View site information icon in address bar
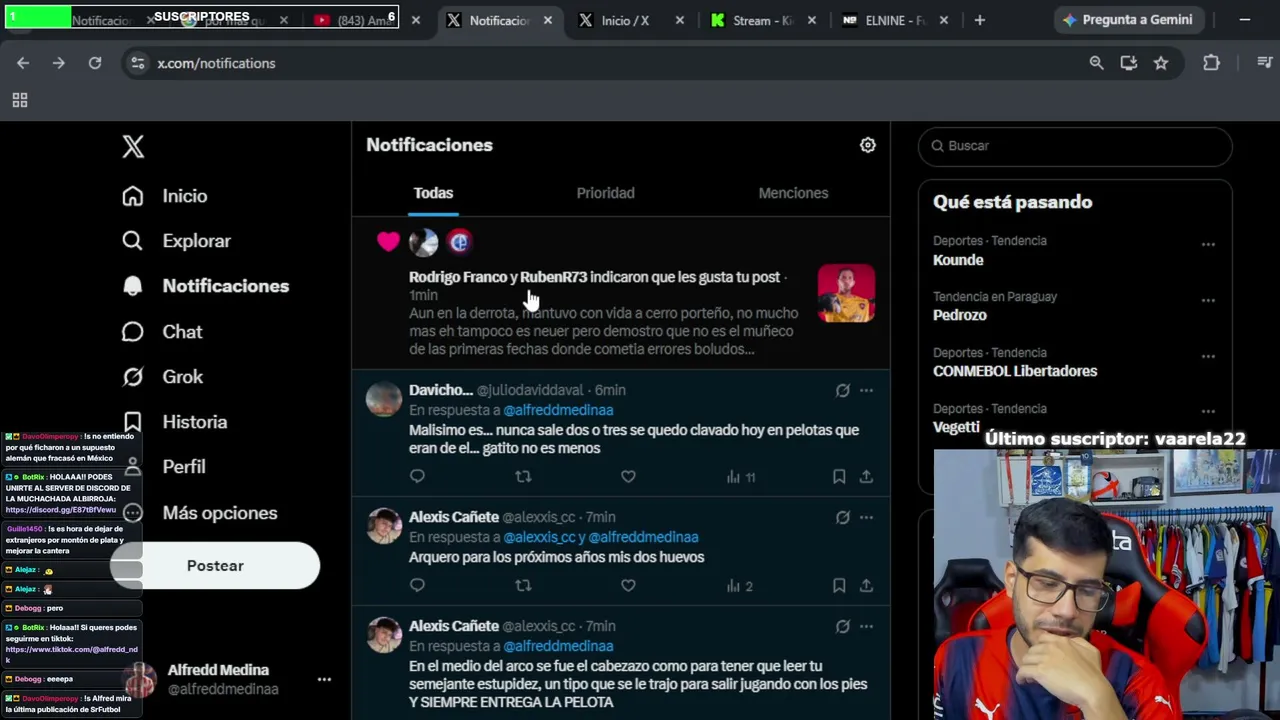Viewport: 1280px width, 720px height. click(x=138, y=63)
